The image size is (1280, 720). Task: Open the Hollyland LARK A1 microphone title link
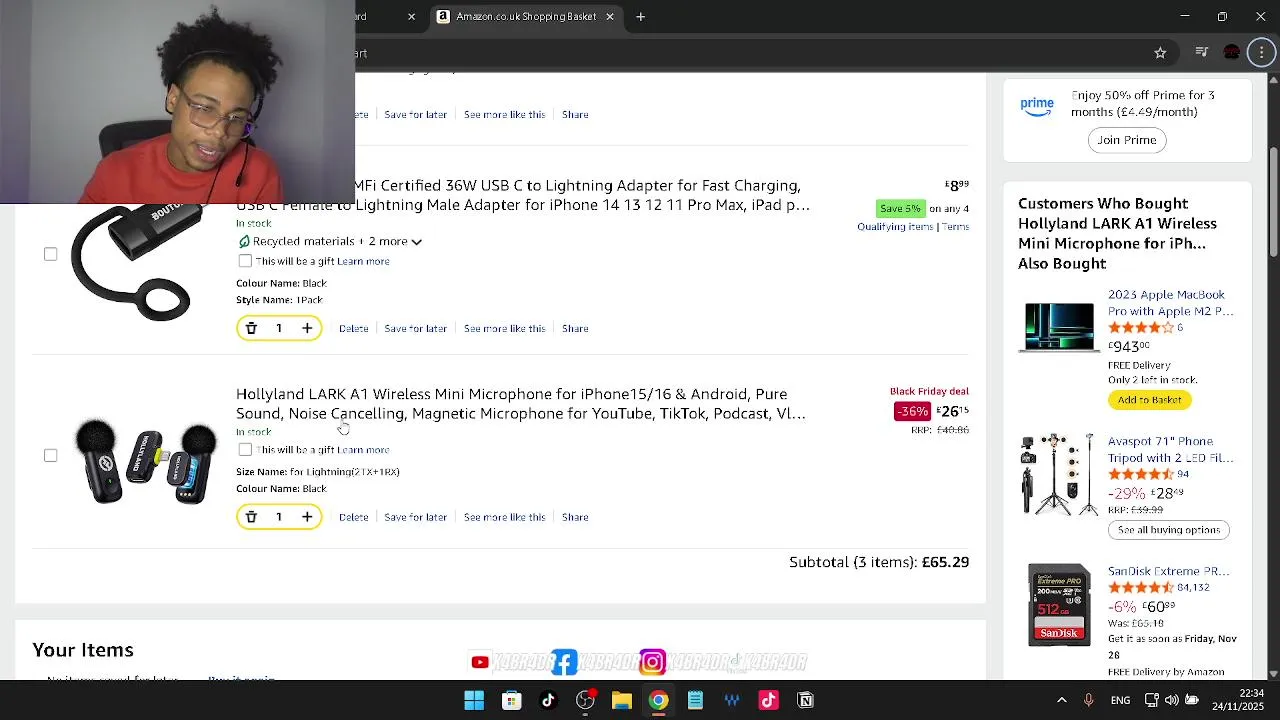(520, 404)
